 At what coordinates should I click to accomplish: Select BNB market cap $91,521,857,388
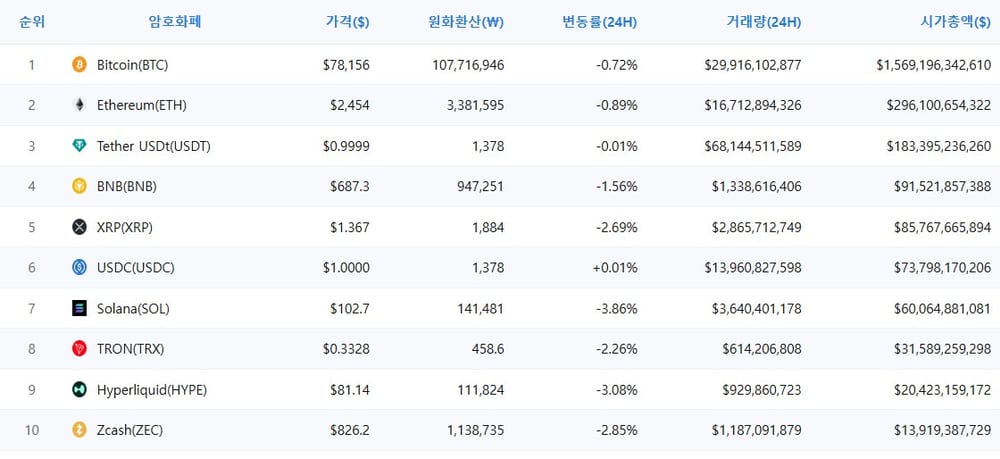tap(943, 187)
